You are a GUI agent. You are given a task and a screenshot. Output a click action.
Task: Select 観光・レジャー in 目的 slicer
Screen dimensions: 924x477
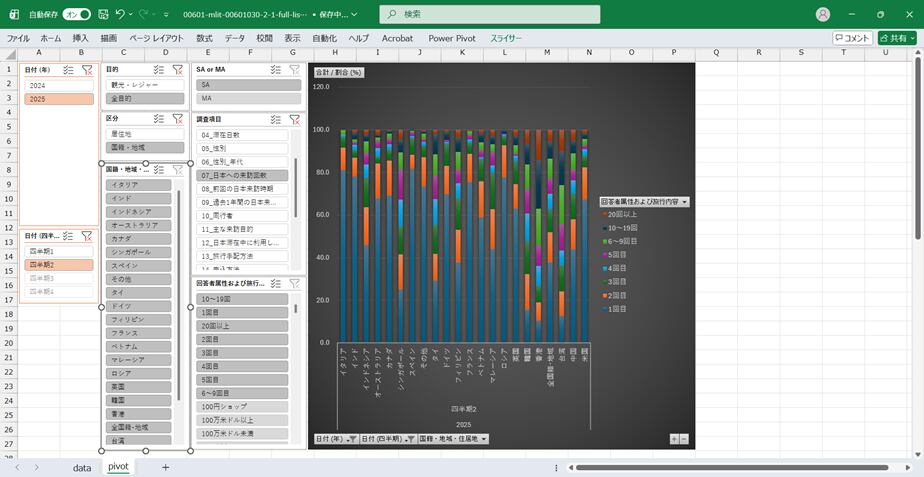pyautogui.click(x=145, y=85)
